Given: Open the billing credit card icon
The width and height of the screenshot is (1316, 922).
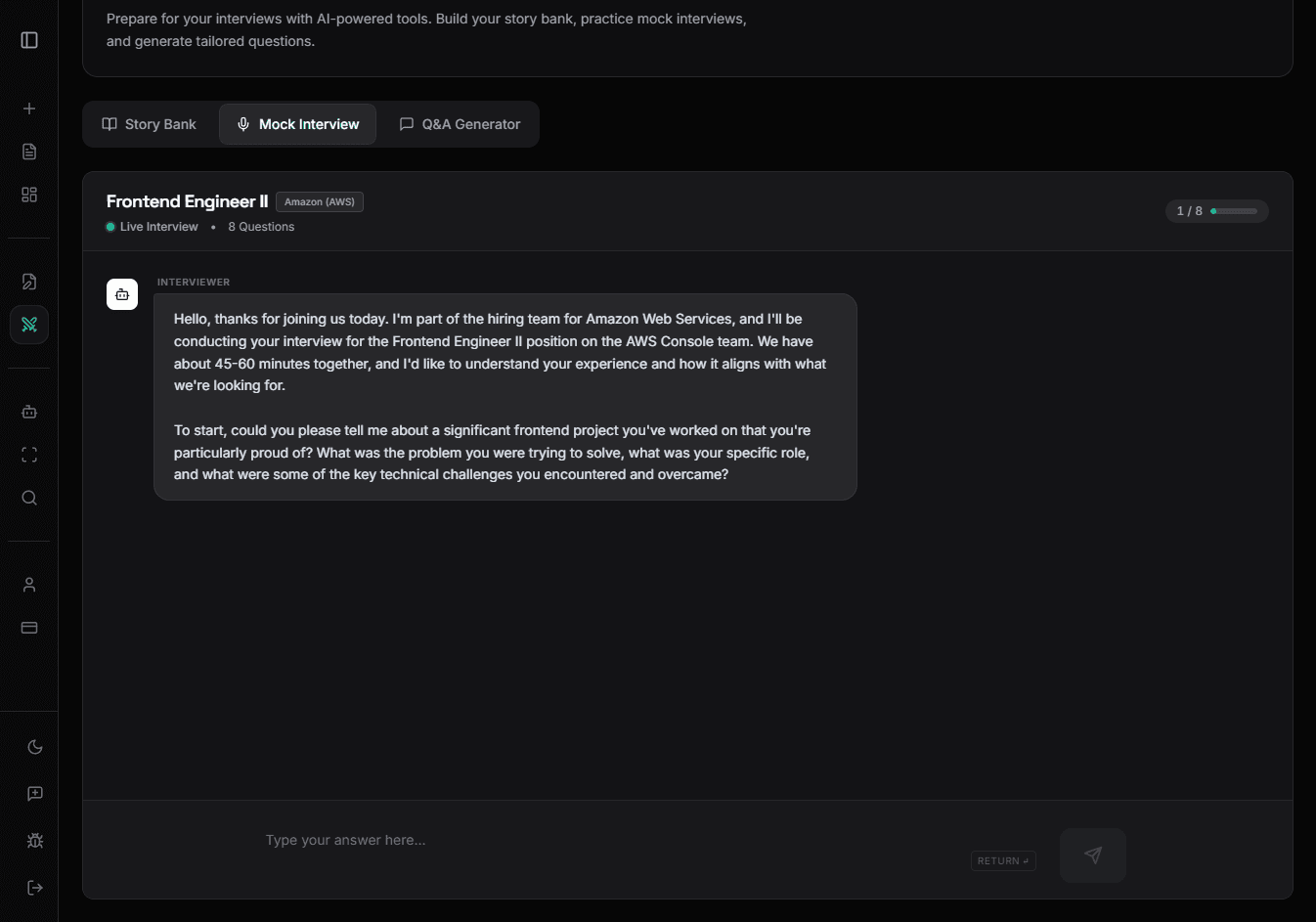Looking at the screenshot, I should point(29,628).
